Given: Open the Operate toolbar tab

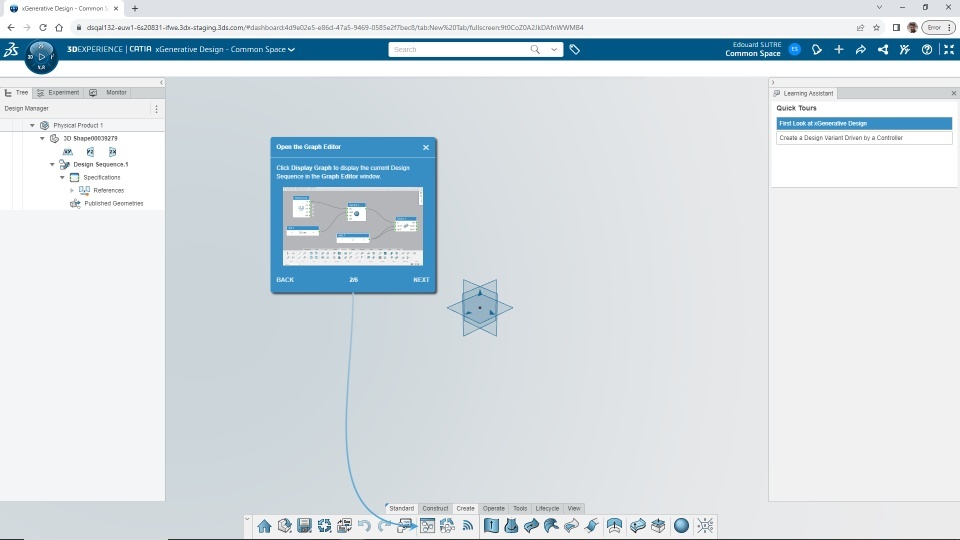Looking at the screenshot, I should point(493,508).
